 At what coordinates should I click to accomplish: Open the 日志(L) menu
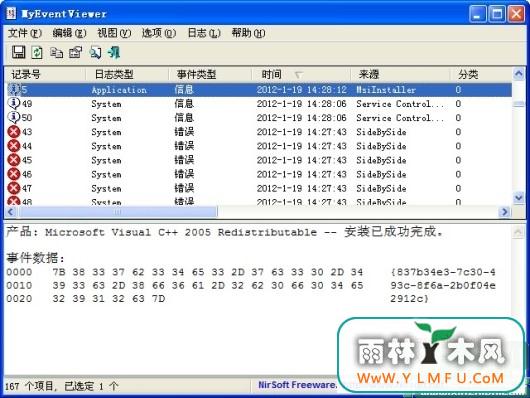tap(204, 33)
